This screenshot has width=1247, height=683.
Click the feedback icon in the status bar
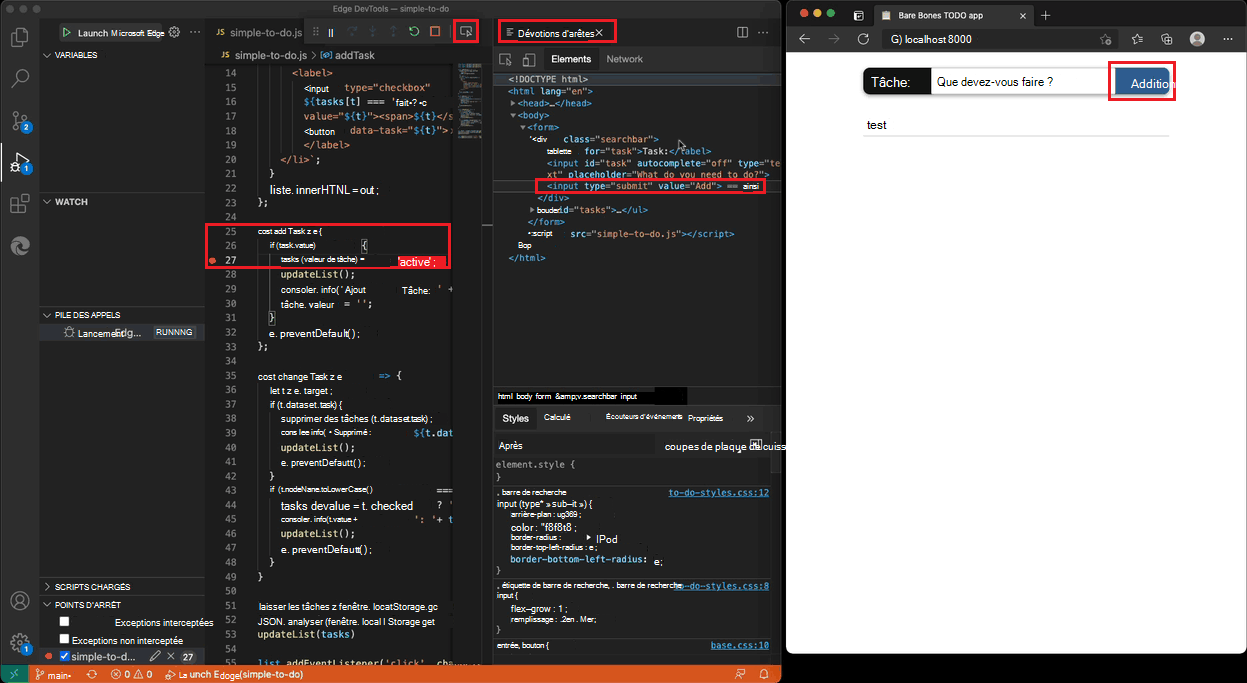click(739, 675)
